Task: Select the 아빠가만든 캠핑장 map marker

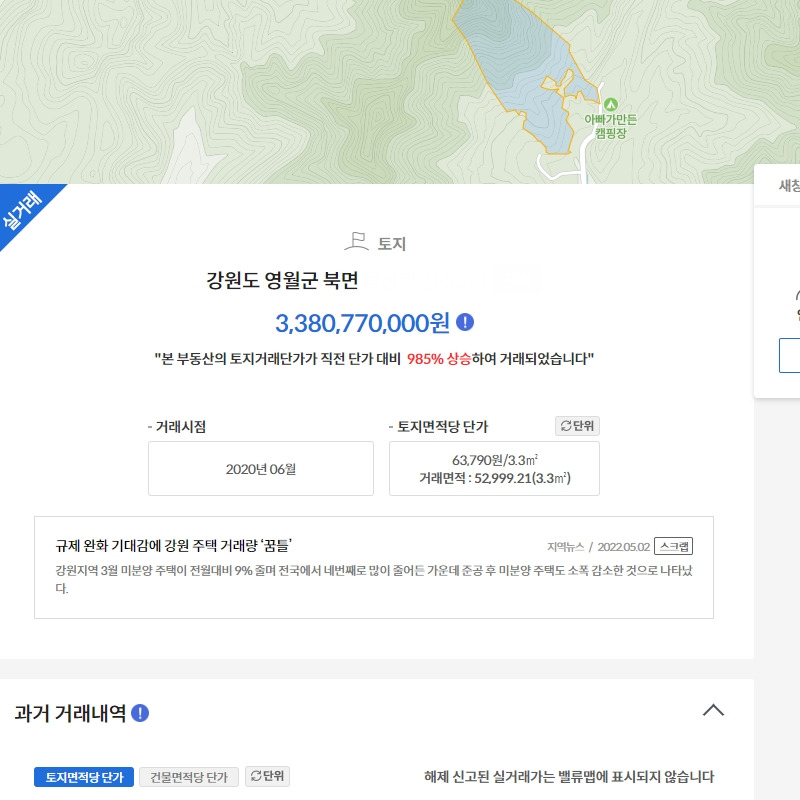Action: point(612,104)
